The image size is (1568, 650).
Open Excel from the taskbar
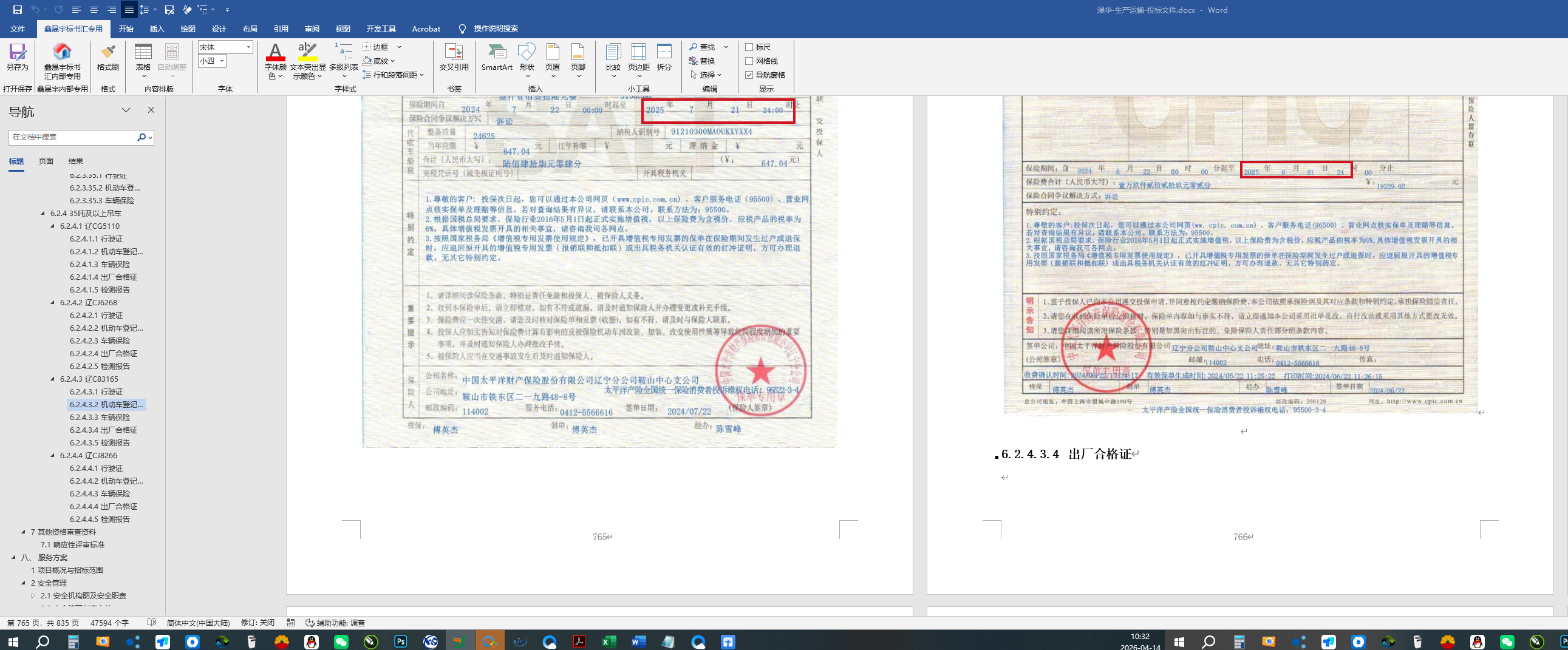tap(608, 642)
